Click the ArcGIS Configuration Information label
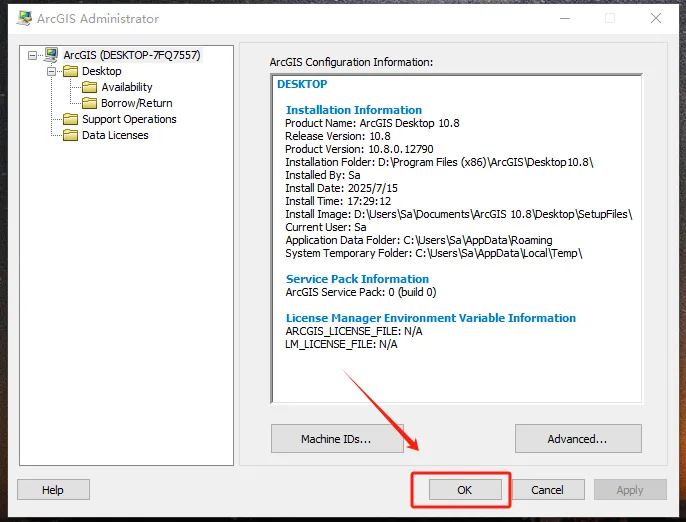 [x=351, y=62]
